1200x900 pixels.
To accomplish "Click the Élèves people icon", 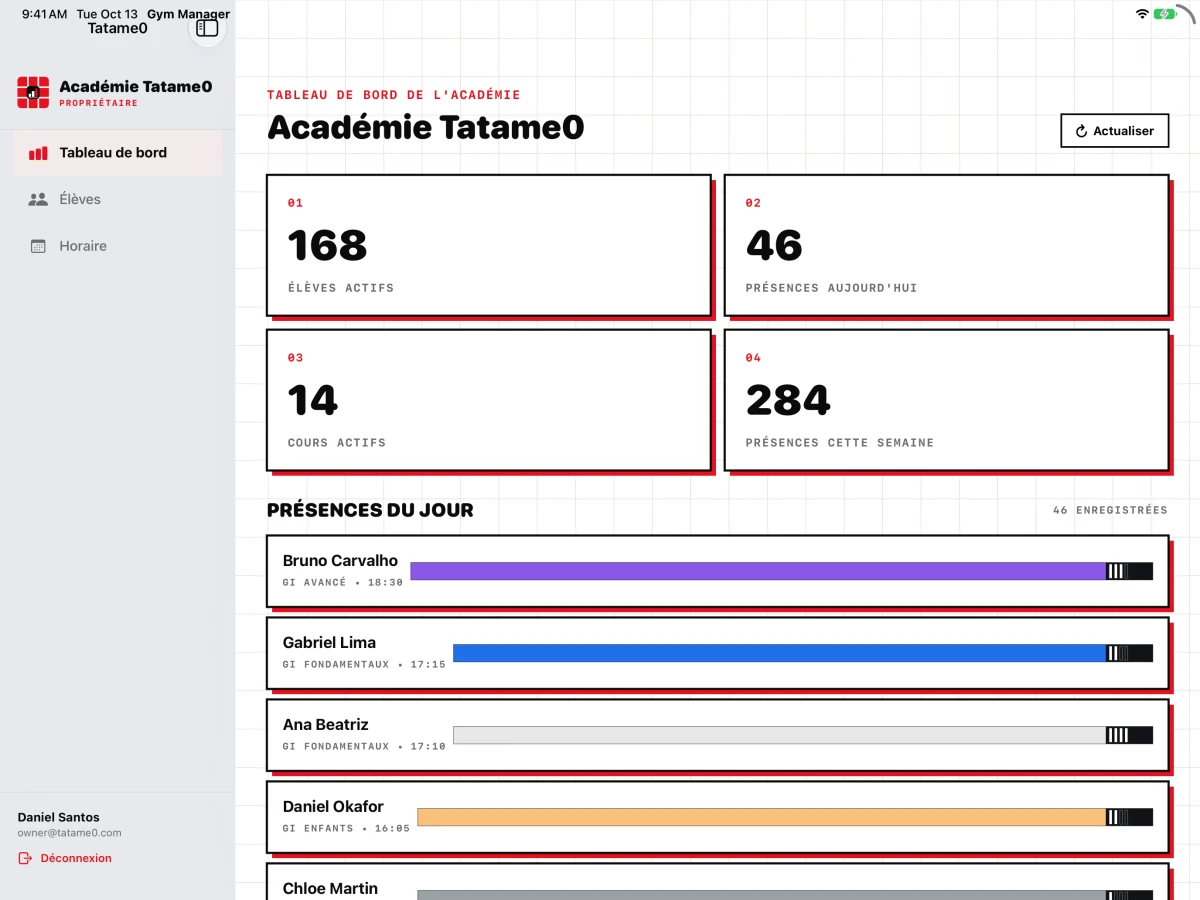I will 38,199.
